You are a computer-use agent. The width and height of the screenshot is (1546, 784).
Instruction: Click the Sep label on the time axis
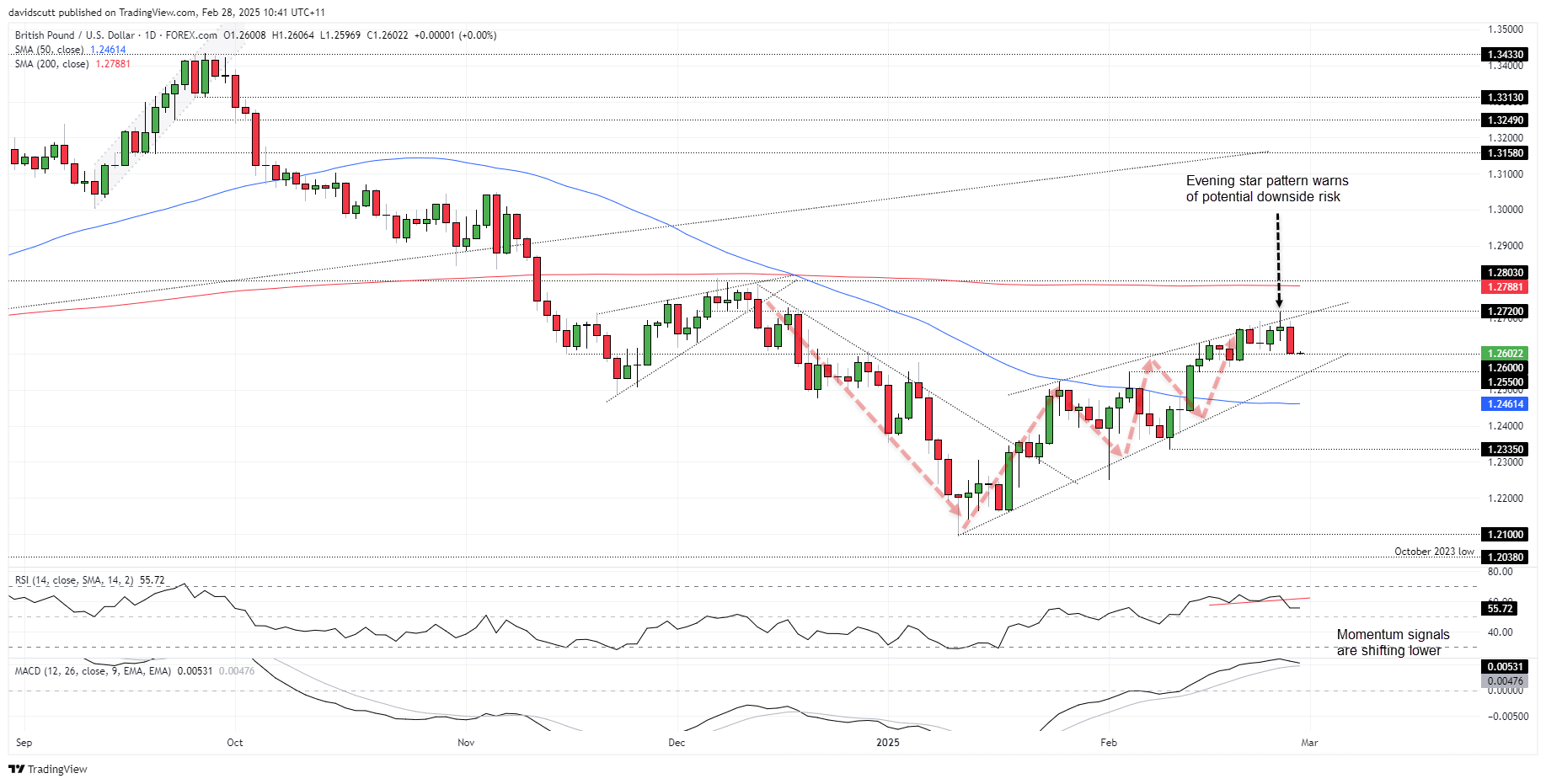(x=24, y=743)
